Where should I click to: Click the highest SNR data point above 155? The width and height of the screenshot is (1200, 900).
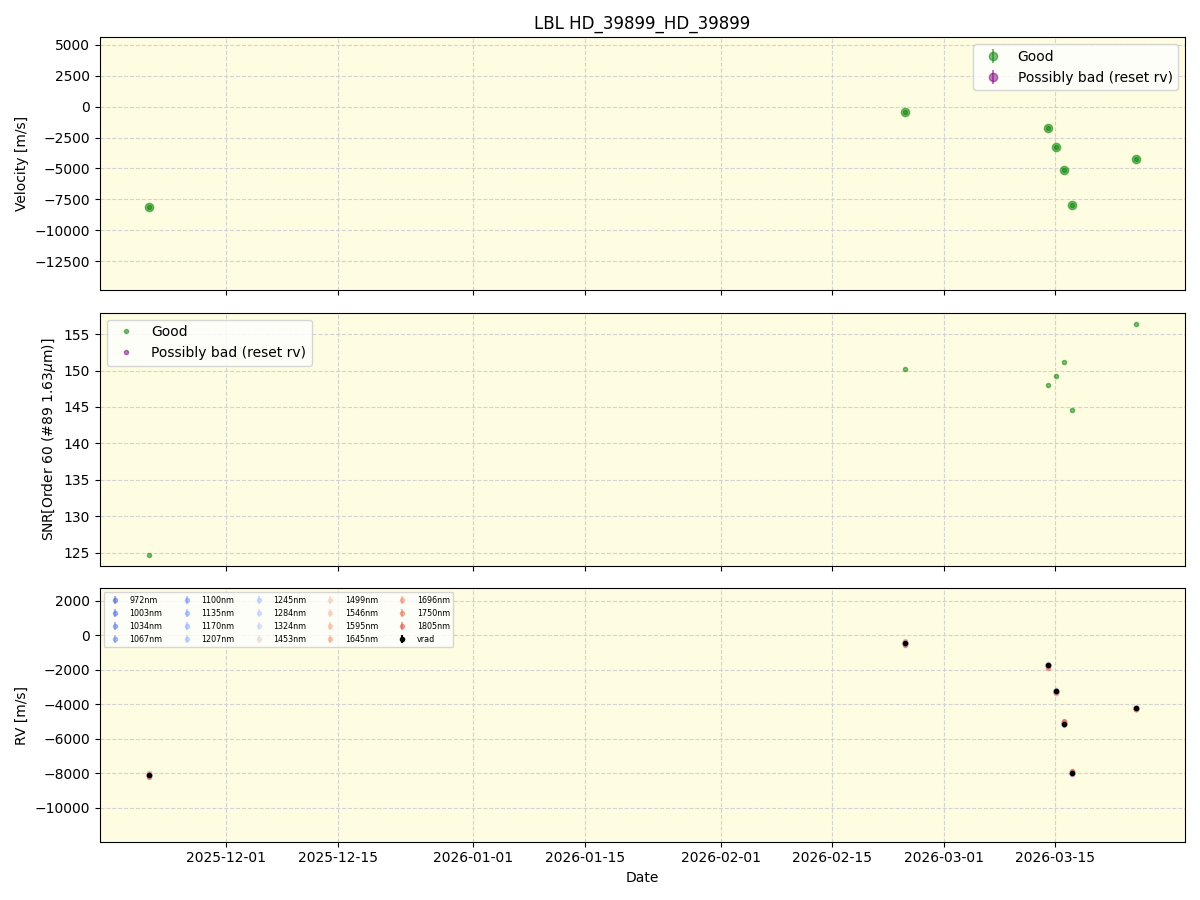pos(1136,324)
